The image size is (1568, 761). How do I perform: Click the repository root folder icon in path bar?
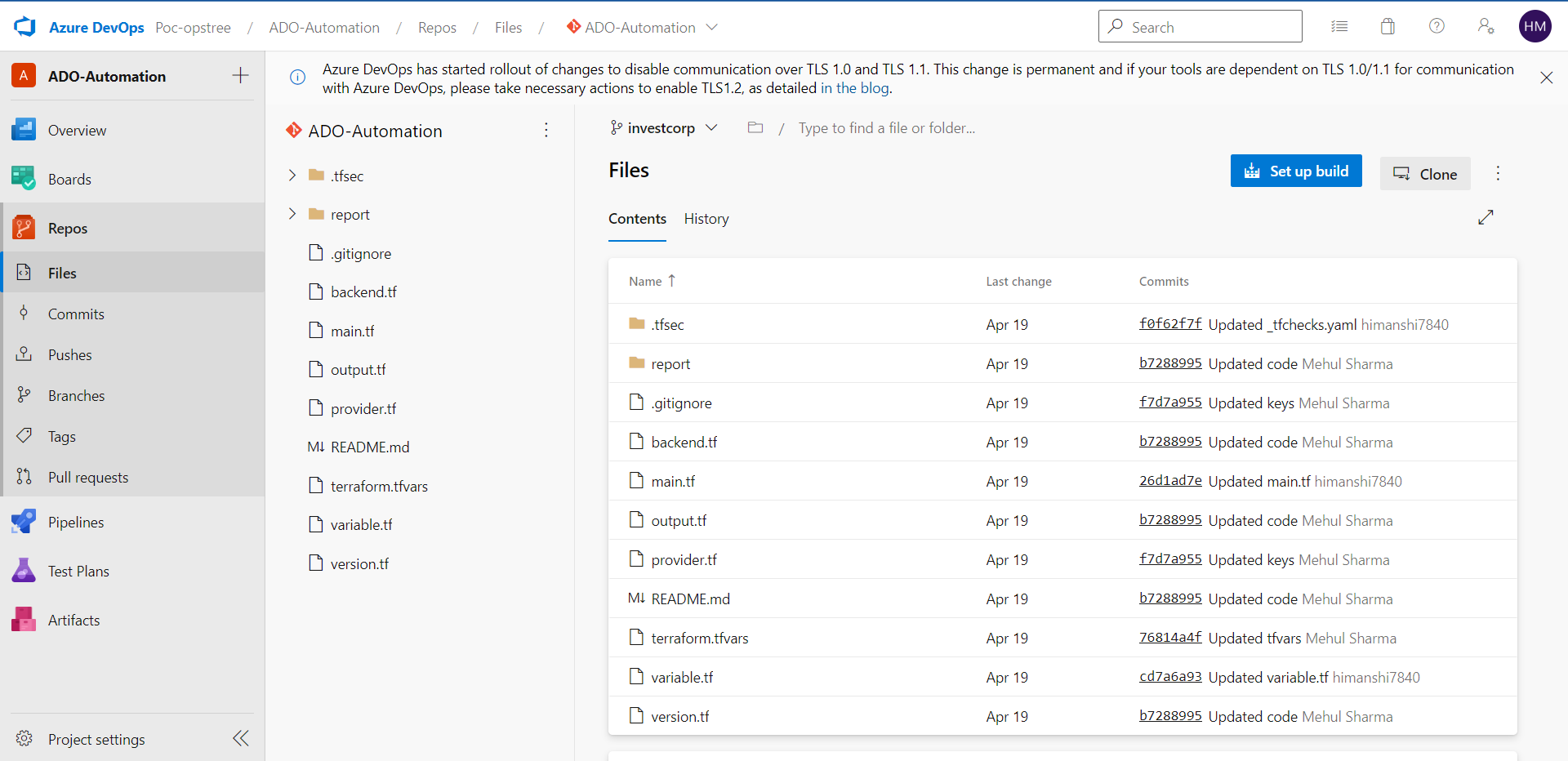755,127
